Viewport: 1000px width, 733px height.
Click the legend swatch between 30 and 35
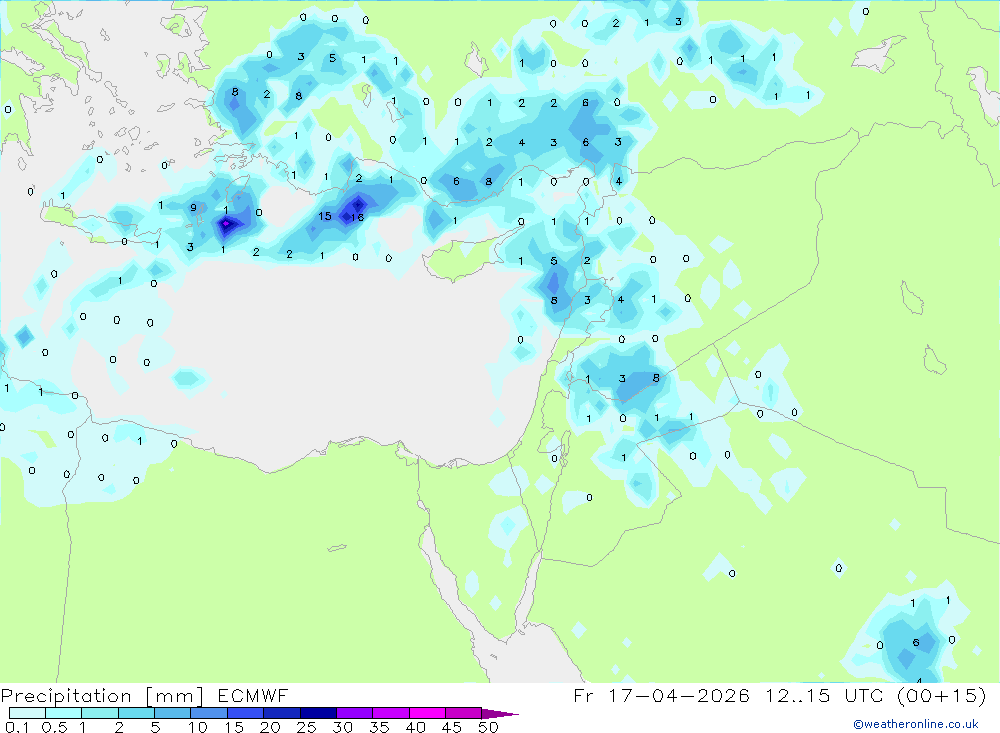tap(355, 713)
